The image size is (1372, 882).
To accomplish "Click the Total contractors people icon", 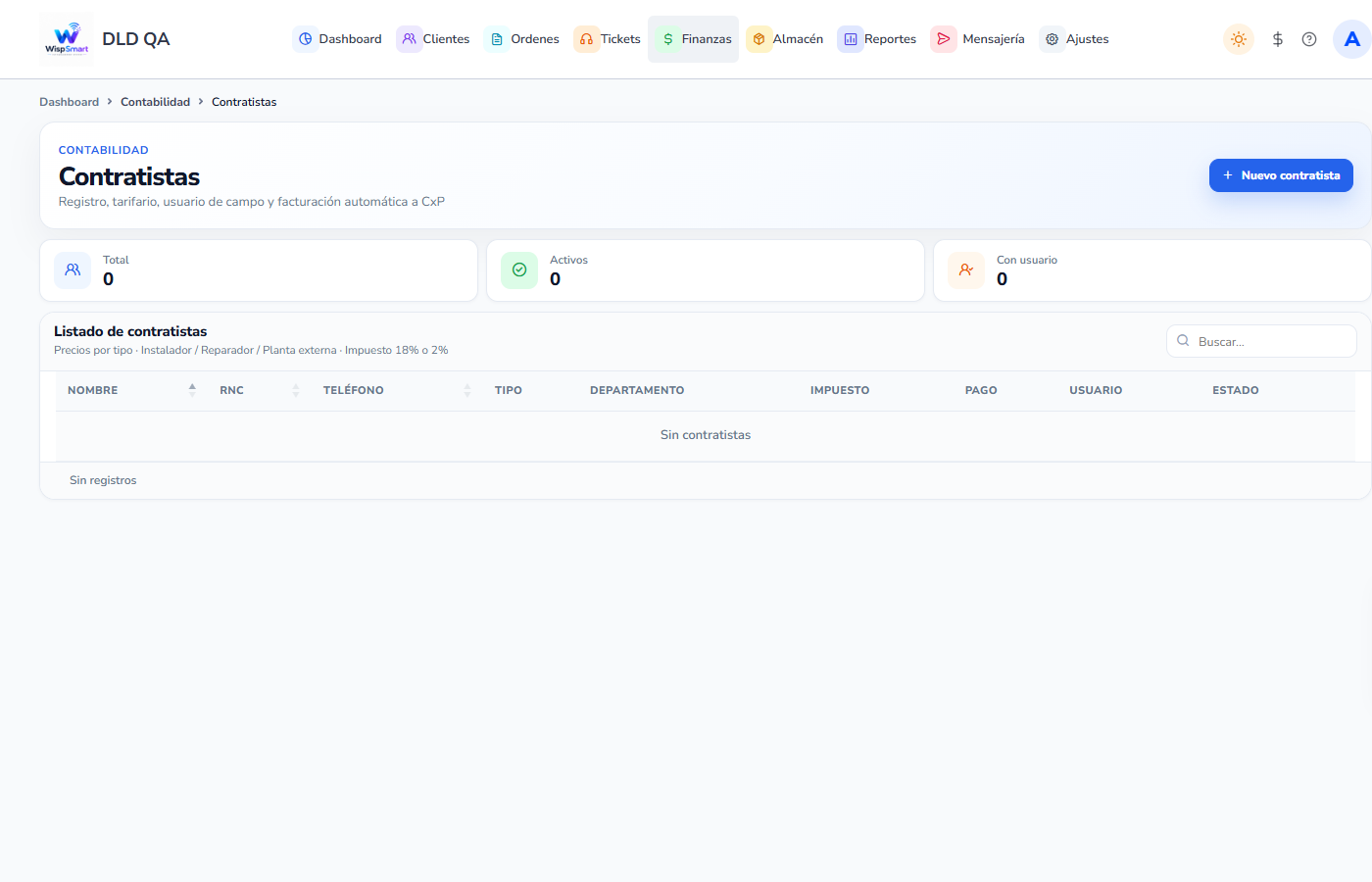I will (x=73, y=269).
